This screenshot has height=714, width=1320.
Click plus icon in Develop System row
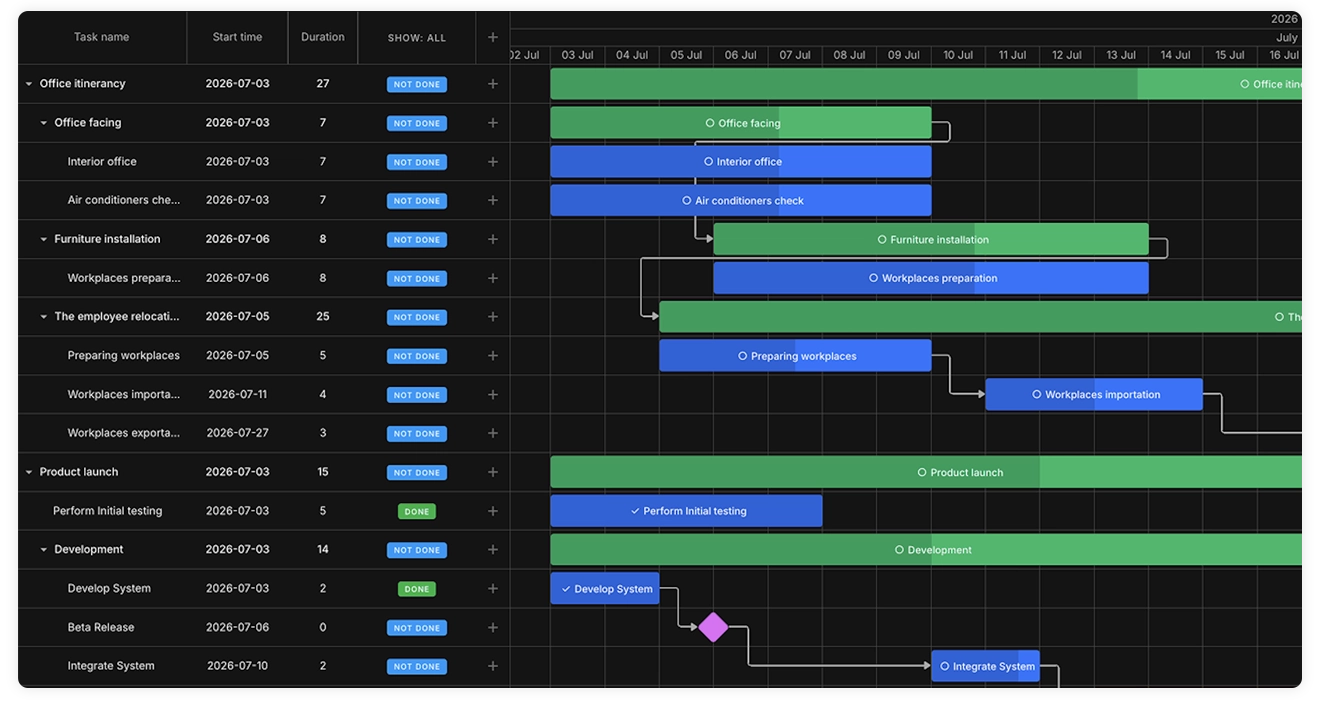click(x=492, y=589)
